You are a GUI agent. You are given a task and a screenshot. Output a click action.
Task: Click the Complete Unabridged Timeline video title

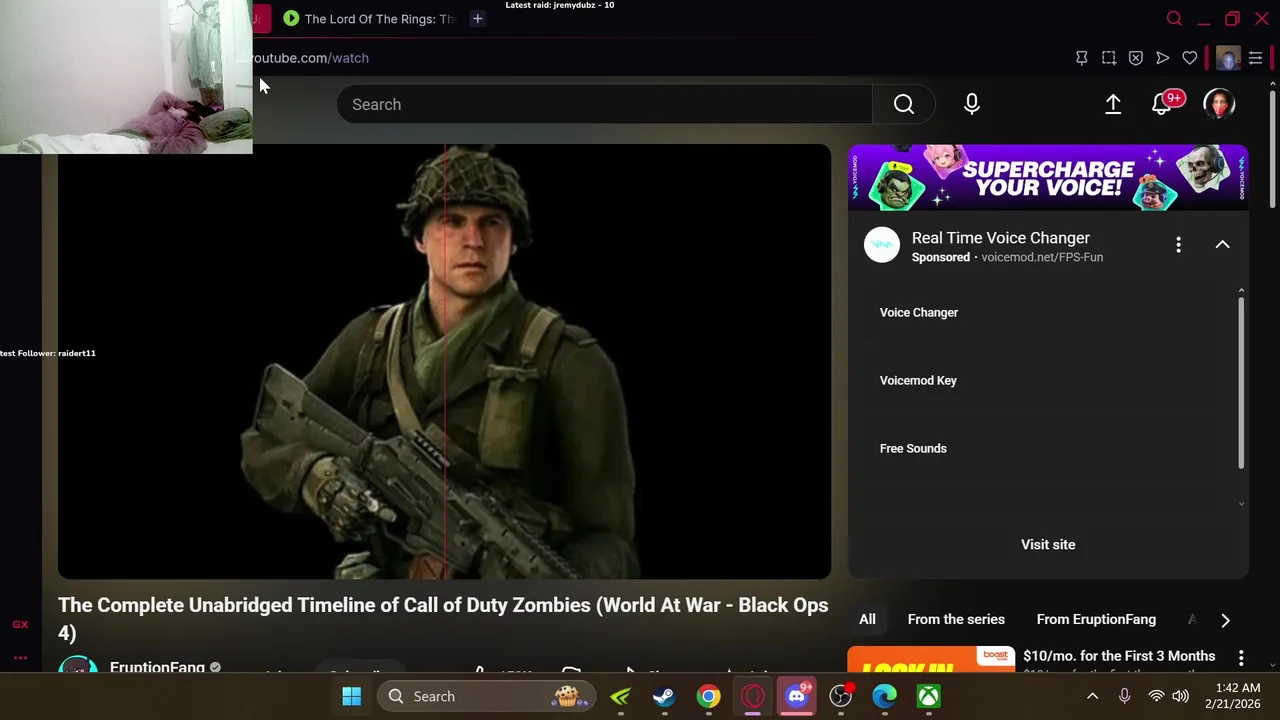(443, 619)
